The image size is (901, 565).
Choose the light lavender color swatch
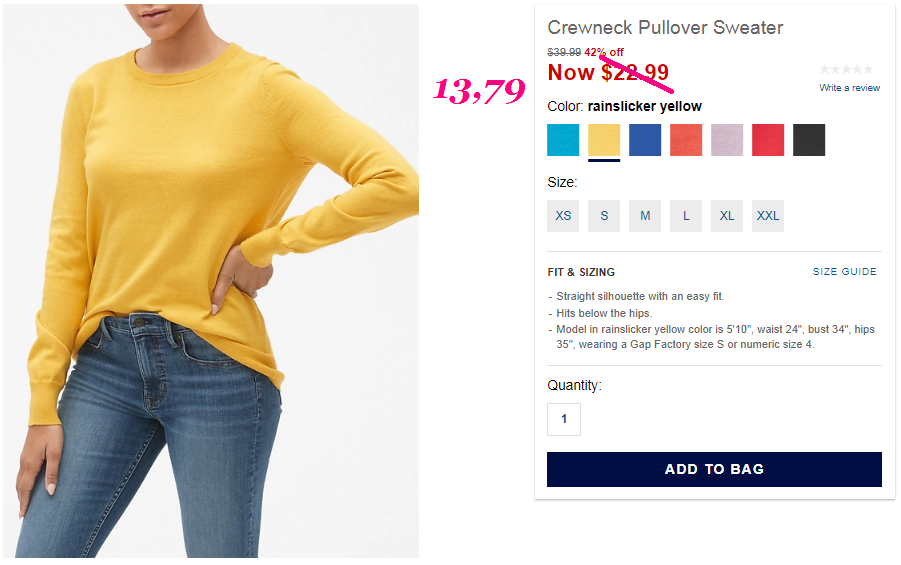(727, 140)
